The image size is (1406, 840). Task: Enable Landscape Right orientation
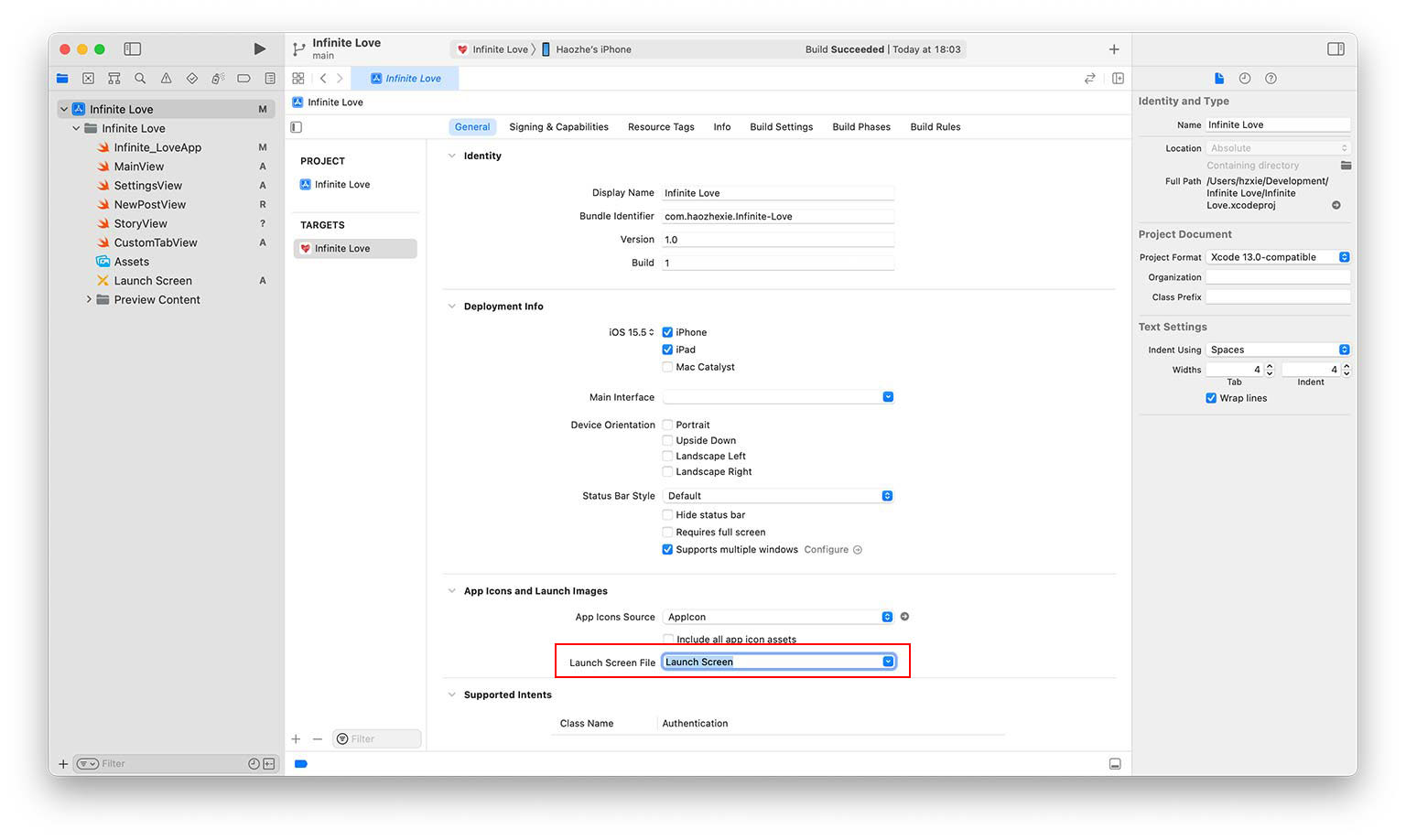pos(667,471)
